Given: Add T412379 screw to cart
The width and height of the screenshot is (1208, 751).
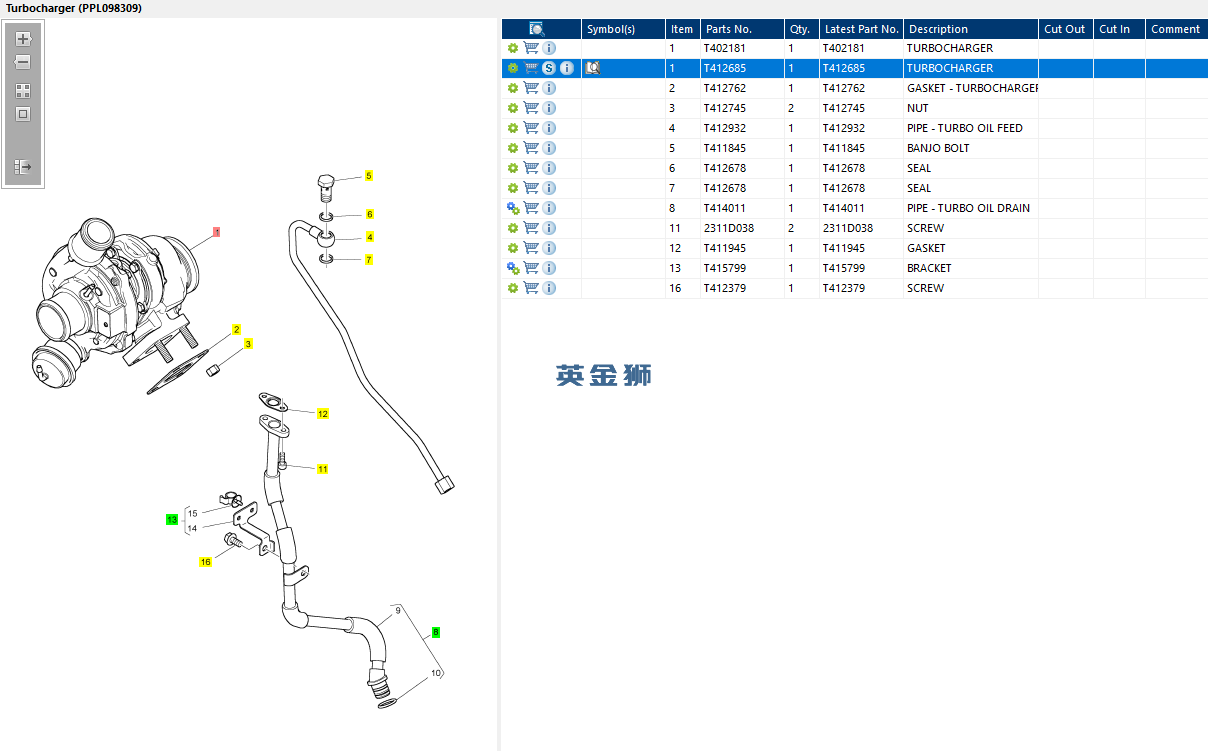Looking at the screenshot, I should point(531,288).
